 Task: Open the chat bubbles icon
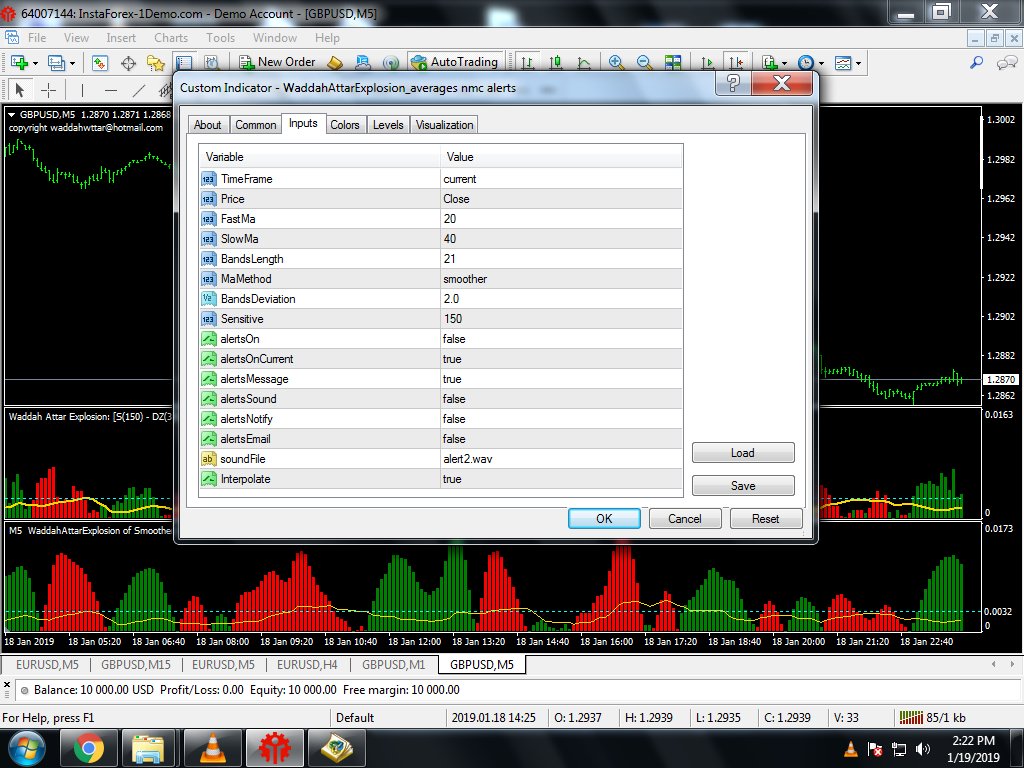[x=1007, y=63]
